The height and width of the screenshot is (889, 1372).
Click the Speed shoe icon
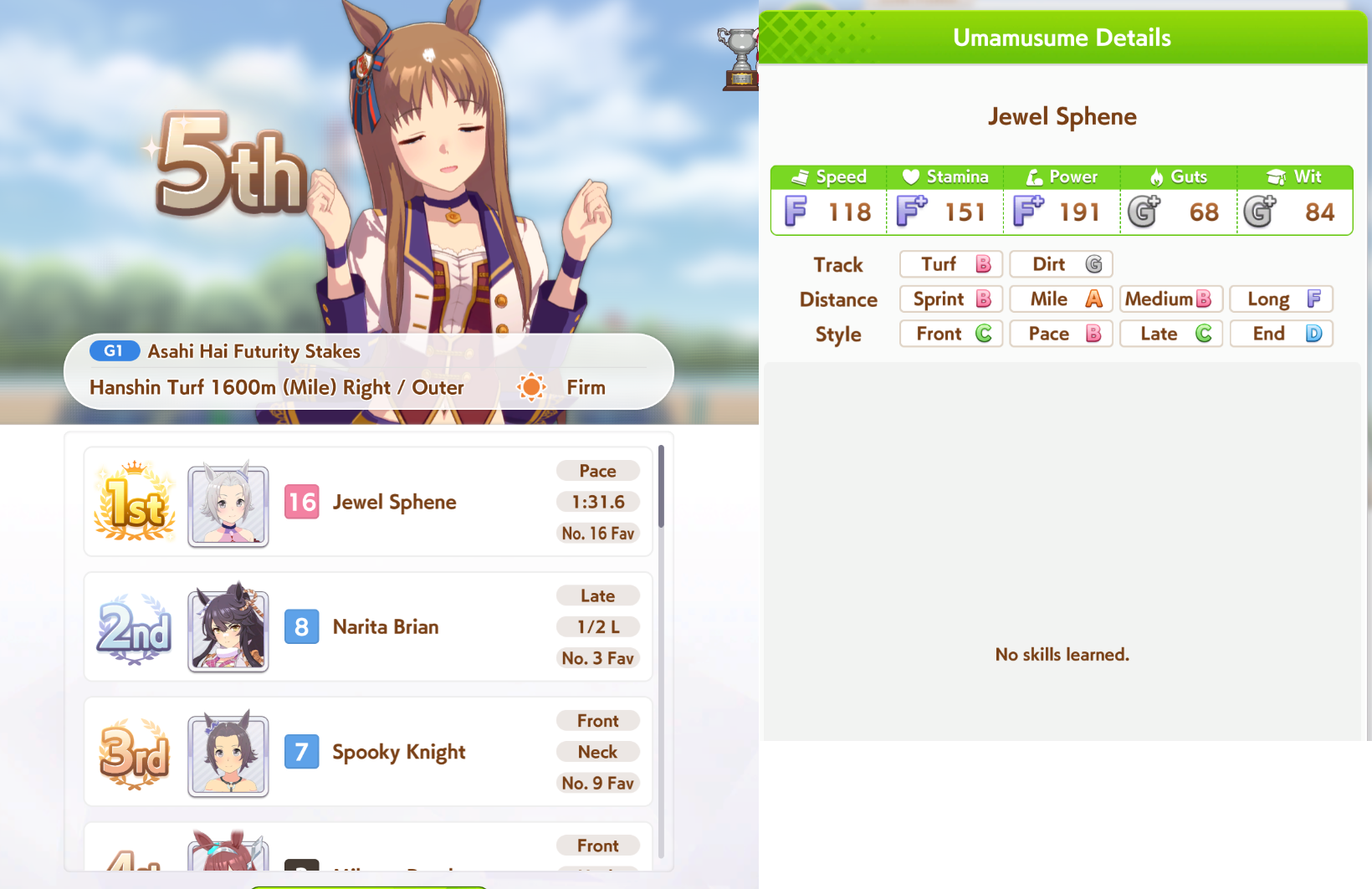pyautogui.click(x=801, y=176)
